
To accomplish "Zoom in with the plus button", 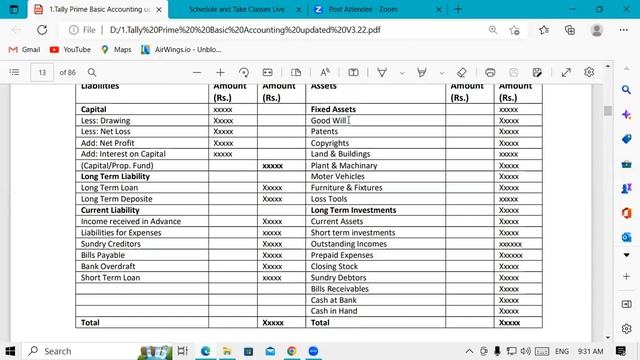I will click(x=220, y=72).
